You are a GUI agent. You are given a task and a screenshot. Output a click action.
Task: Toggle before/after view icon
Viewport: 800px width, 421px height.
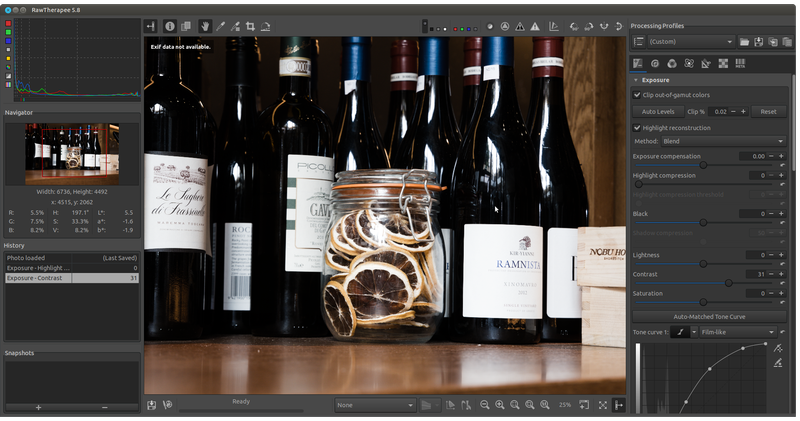point(186,27)
